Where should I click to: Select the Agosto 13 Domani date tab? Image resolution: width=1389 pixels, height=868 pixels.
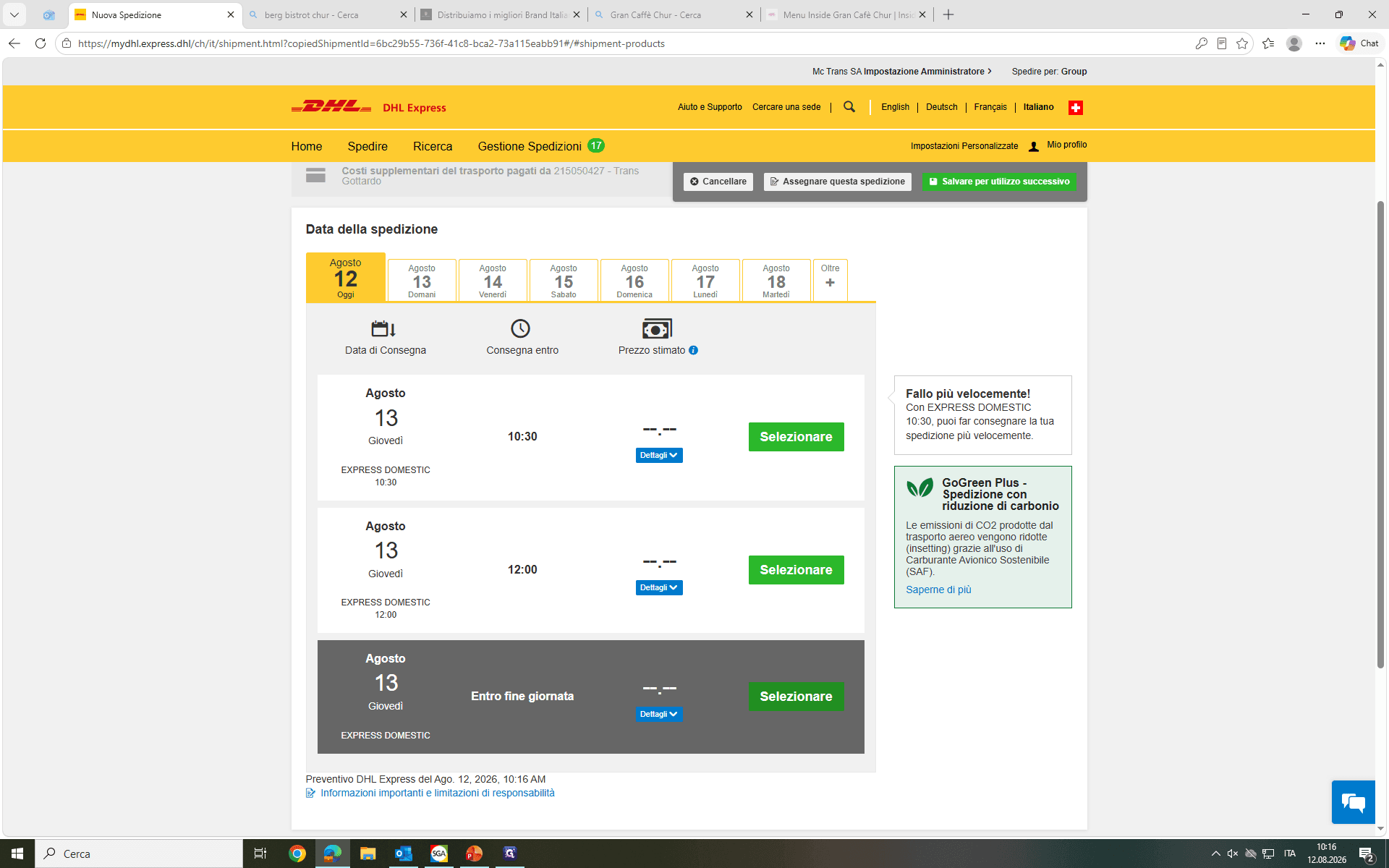tap(422, 279)
